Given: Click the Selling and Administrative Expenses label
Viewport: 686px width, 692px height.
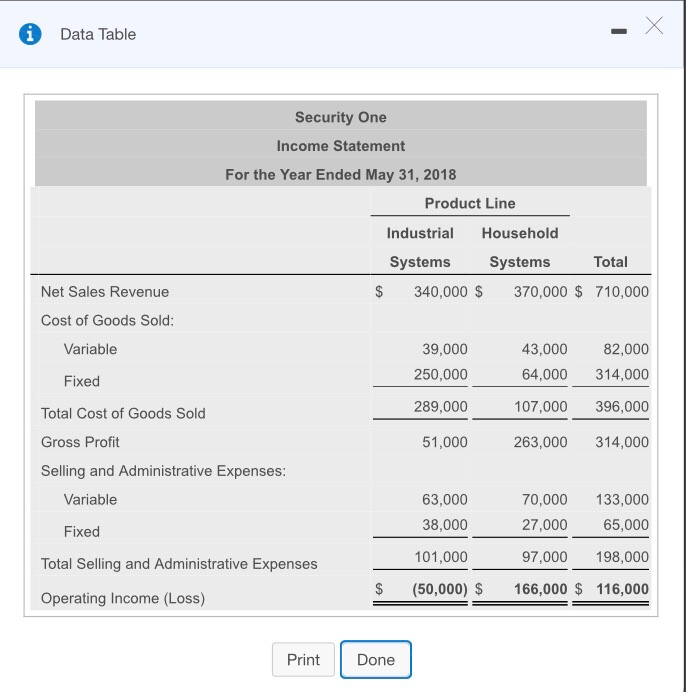Looking at the screenshot, I should 163,471.
